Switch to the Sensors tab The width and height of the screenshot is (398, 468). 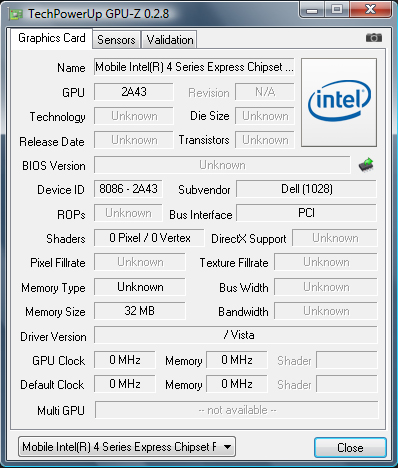[116, 40]
